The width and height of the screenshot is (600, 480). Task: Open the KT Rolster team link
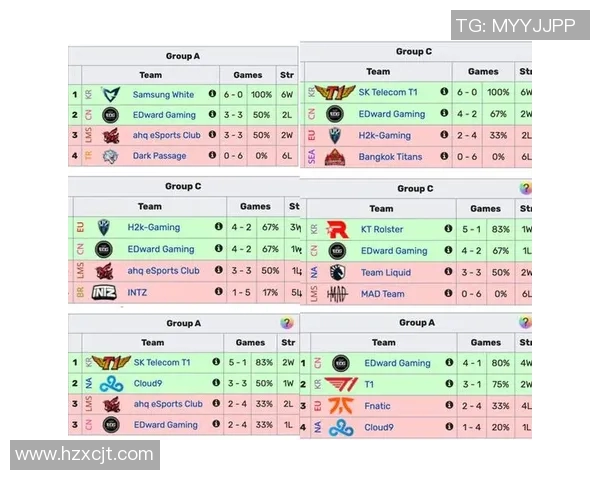[381, 230]
